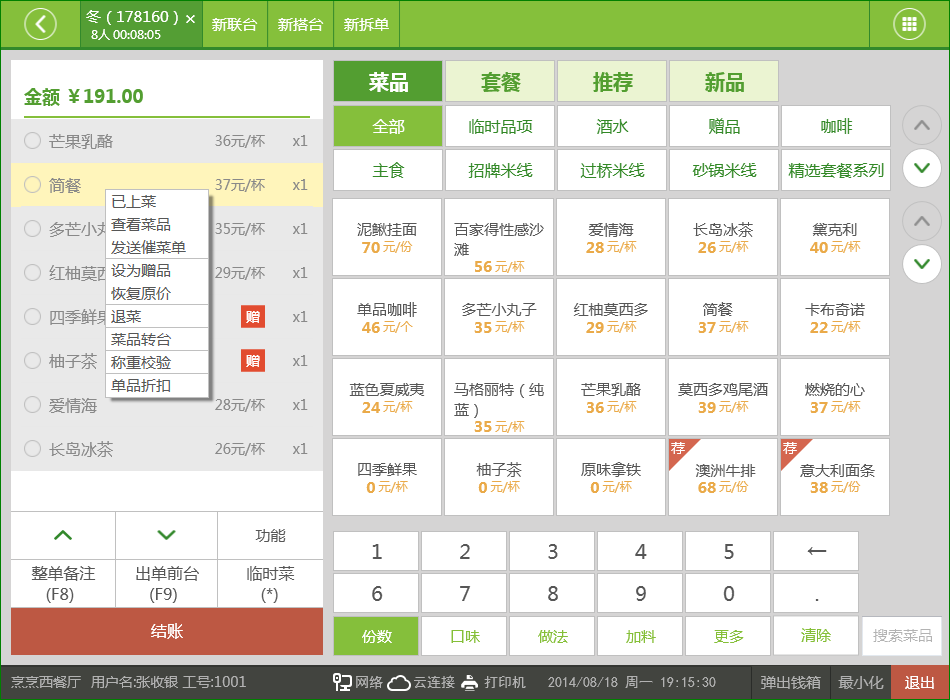This screenshot has height=700, width=950.
Task: Click the red 结账 checkout button
Action: coord(167,632)
